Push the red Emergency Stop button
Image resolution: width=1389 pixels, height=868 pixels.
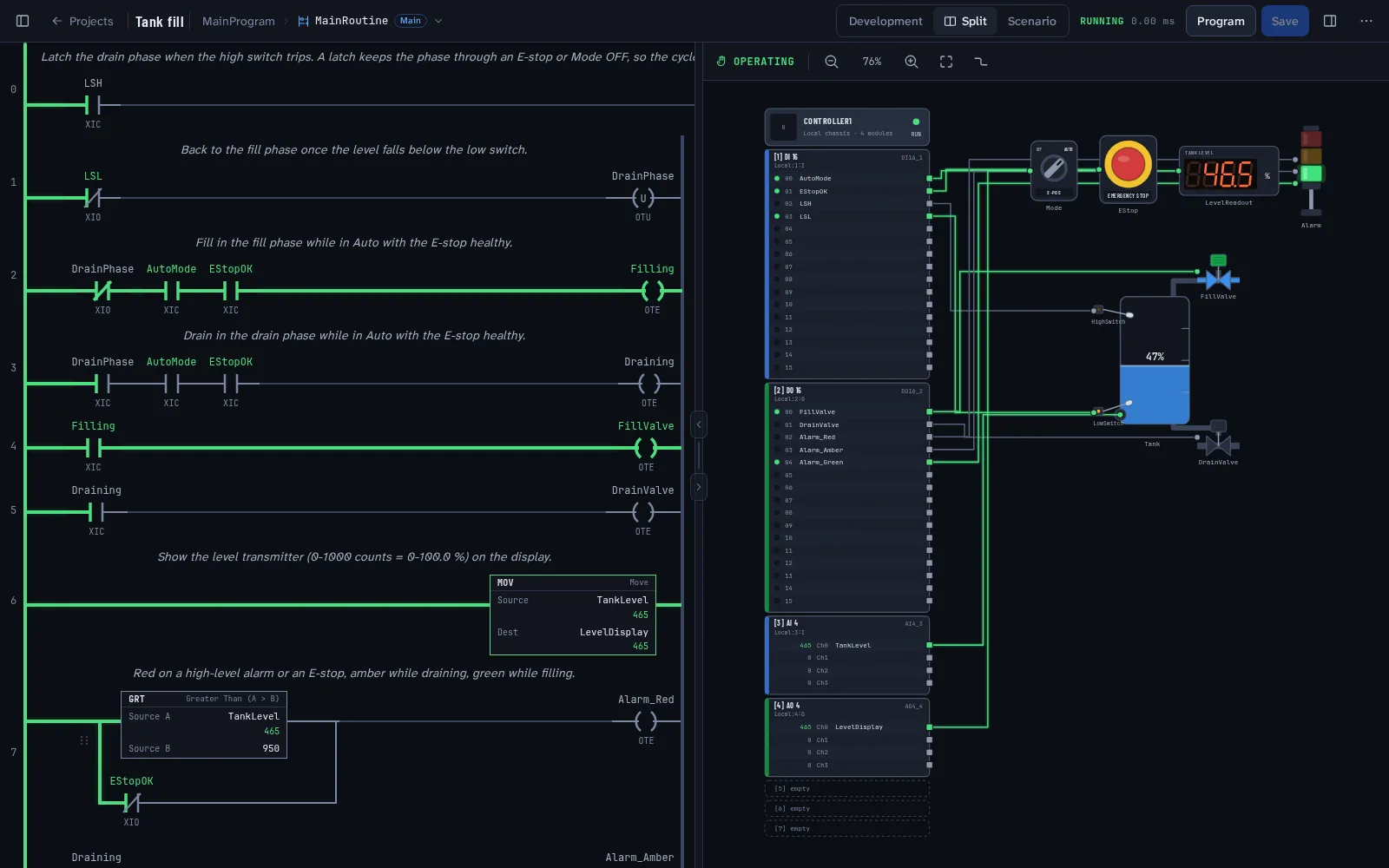[1128, 165]
